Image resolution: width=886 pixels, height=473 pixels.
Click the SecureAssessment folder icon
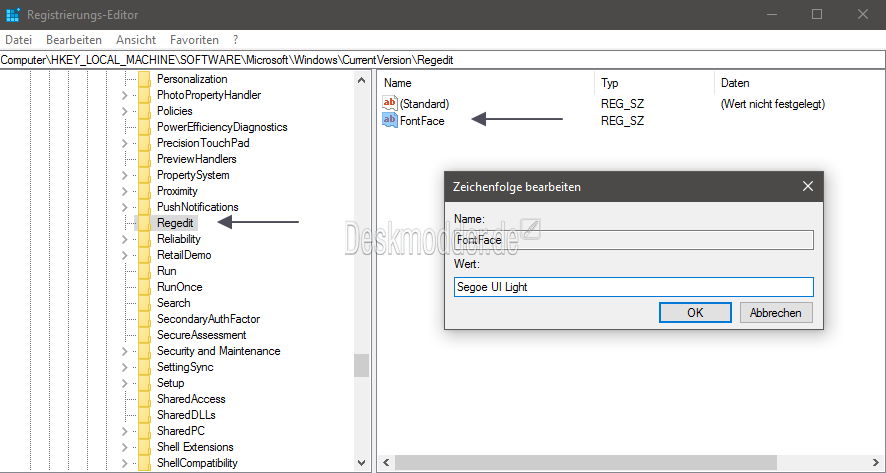coord(145,335)
